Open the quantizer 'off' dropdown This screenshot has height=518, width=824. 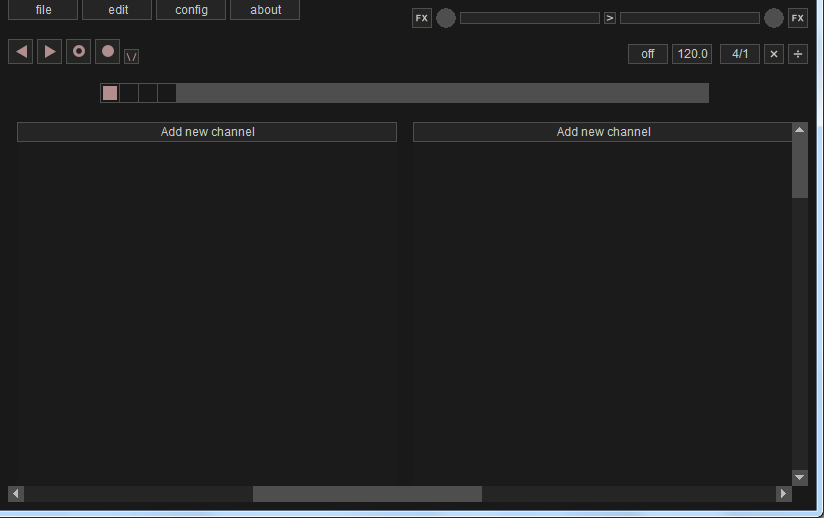click(648, 54)
